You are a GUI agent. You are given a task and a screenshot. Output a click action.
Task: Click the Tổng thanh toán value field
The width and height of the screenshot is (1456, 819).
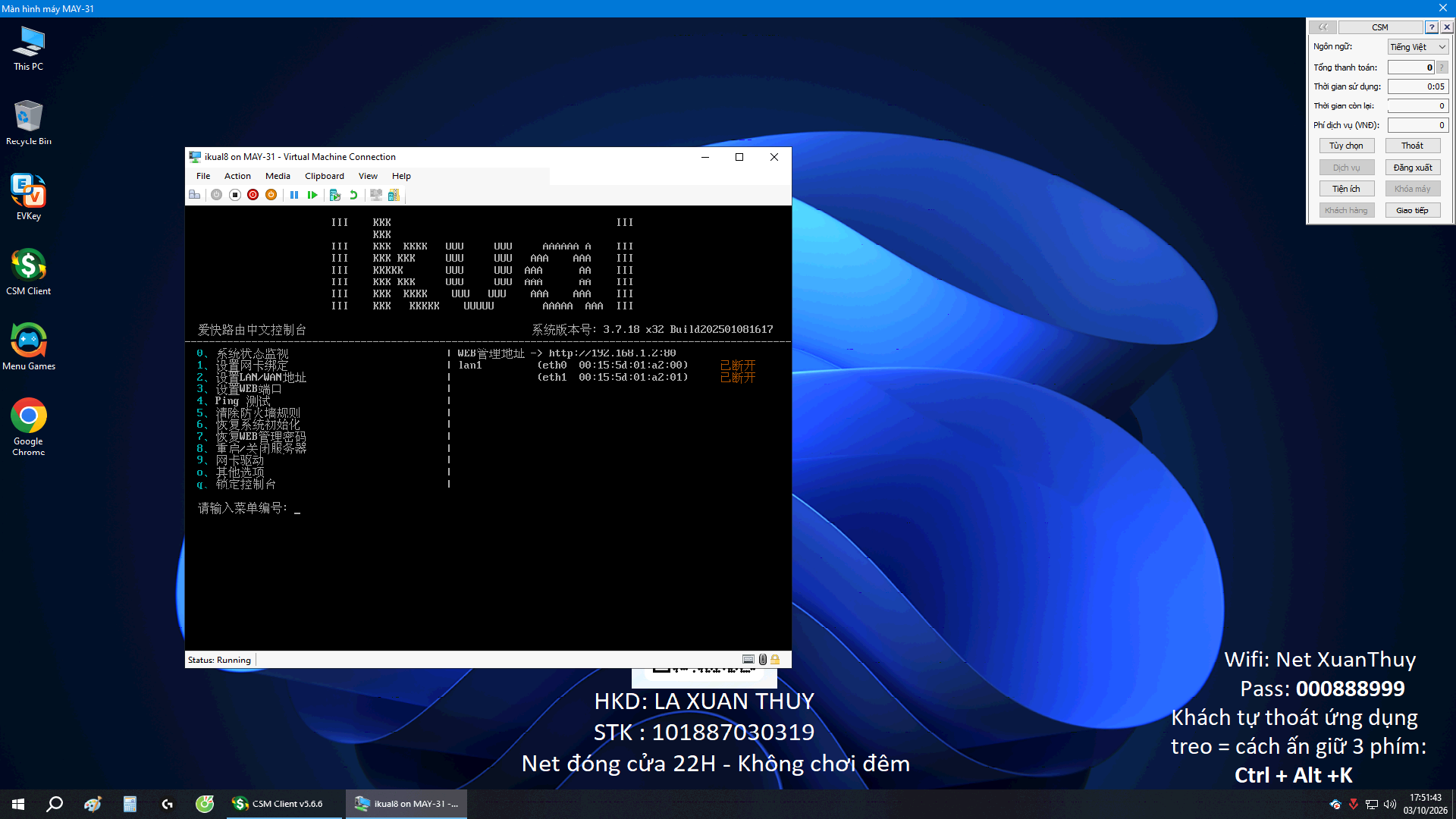pyautogui.click(x=1411, y=67)
